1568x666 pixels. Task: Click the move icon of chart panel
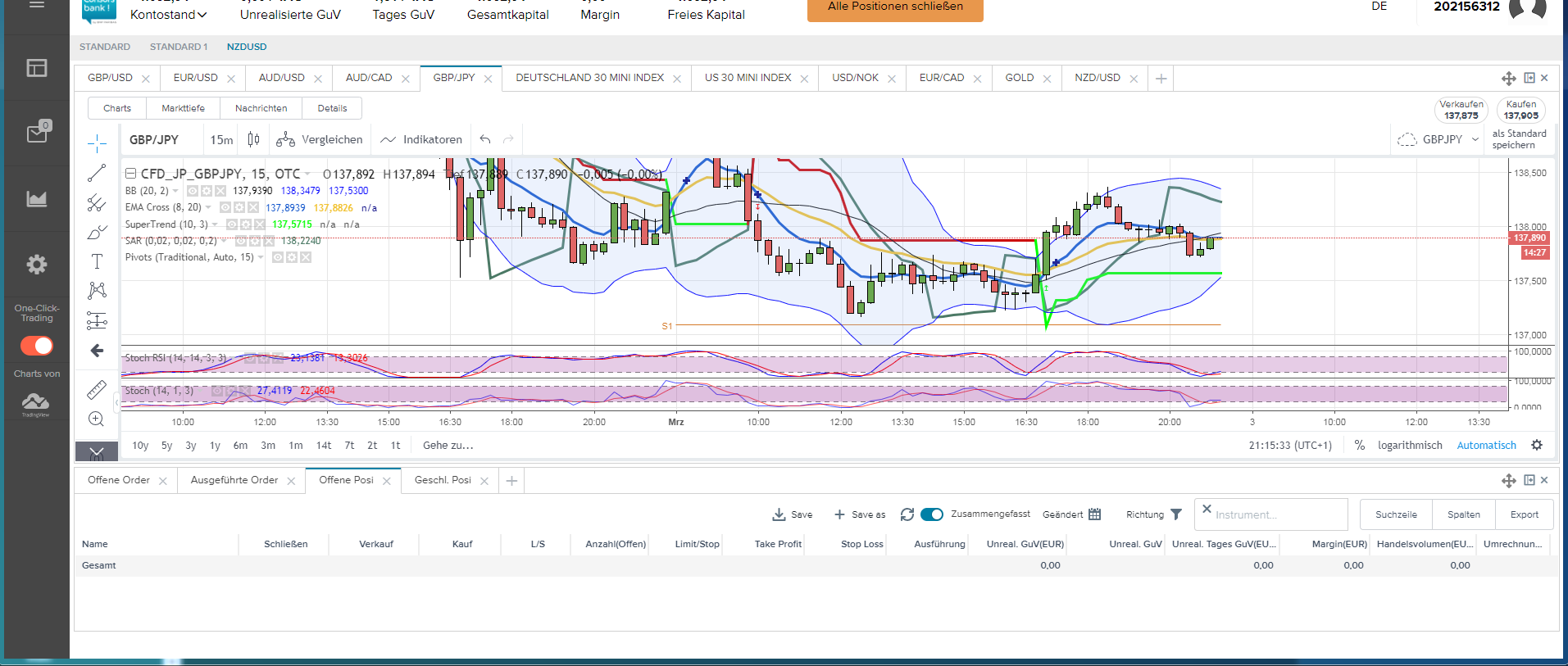[1508, 79]
